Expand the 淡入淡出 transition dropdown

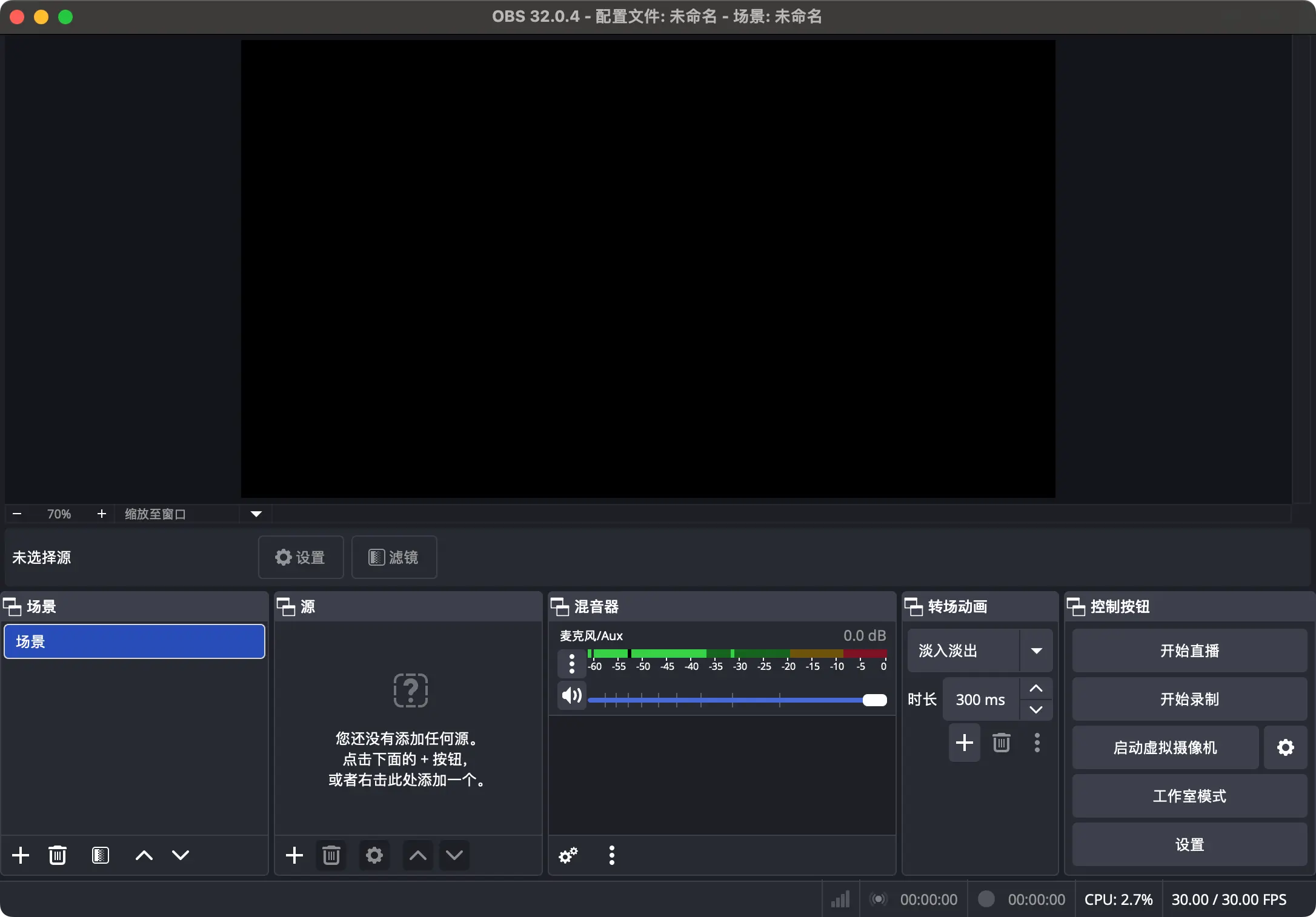coord(1036,651)
